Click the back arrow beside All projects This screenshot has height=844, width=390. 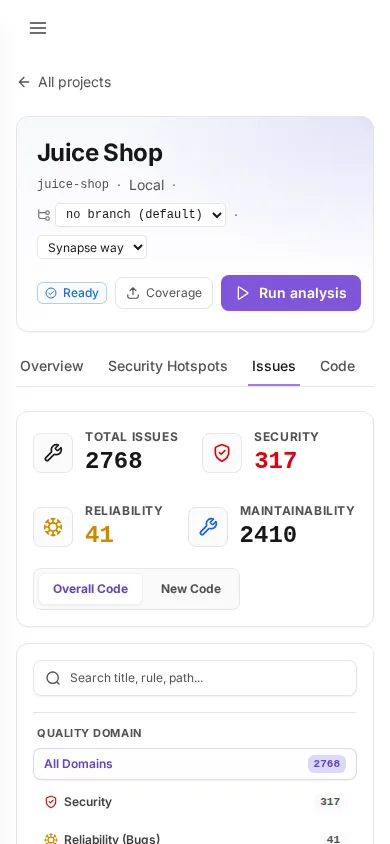[24, 82]
